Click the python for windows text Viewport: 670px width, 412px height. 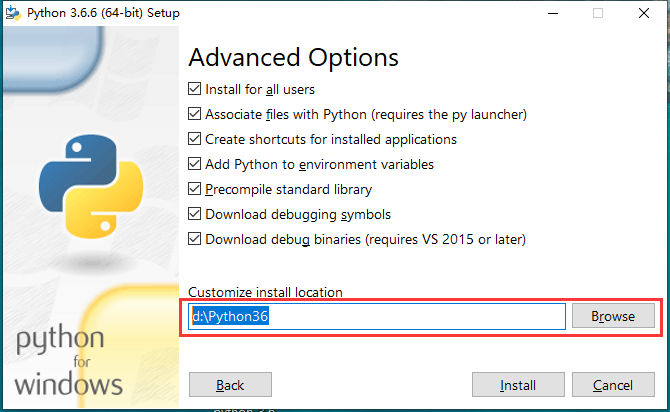click(x=68, y=360)
